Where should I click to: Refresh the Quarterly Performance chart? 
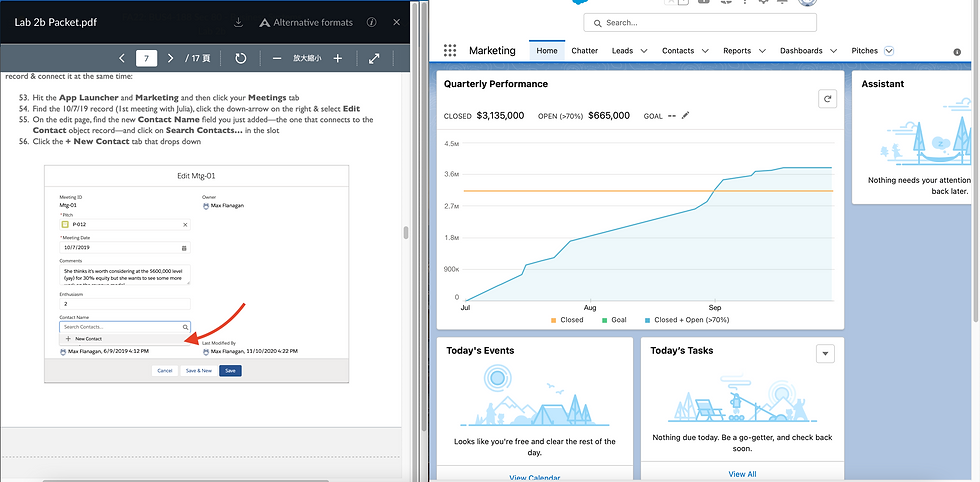pos(828,99)
